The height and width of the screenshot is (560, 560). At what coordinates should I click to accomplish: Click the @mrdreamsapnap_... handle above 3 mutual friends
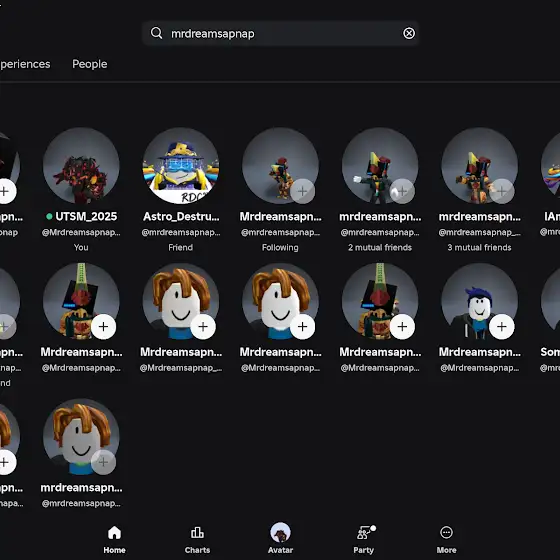point(480,232)
